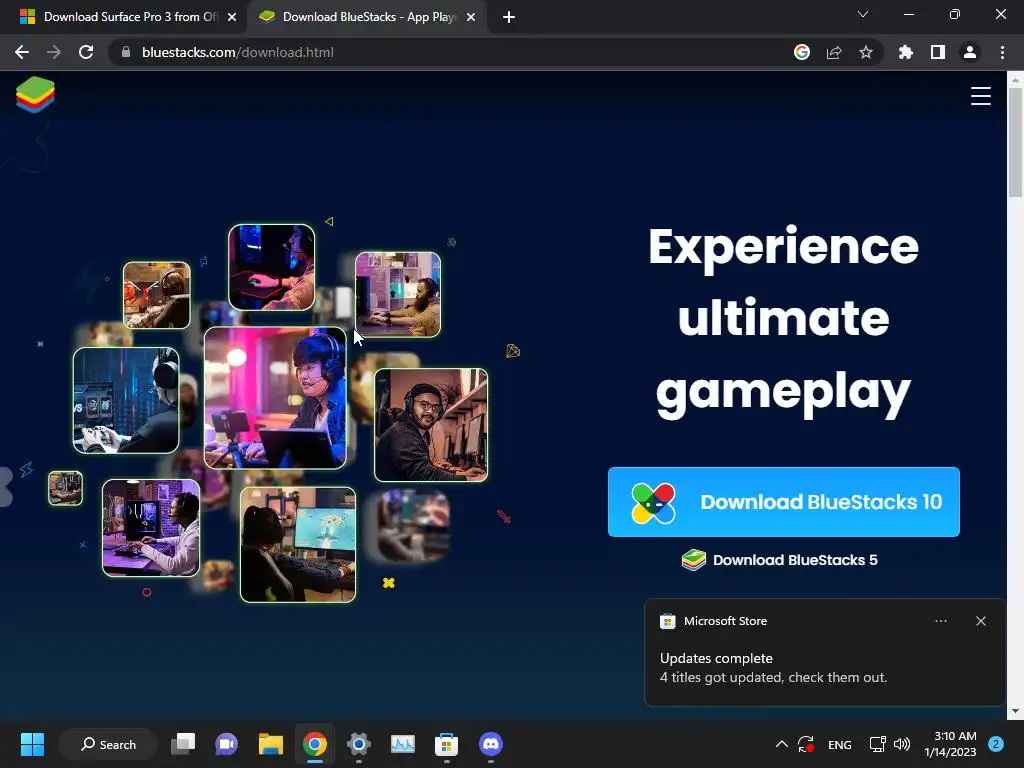The height and width of the screenshot is (768, 1024).
Task: View site information via padlock icon
Action: click(x=126, y=52)
